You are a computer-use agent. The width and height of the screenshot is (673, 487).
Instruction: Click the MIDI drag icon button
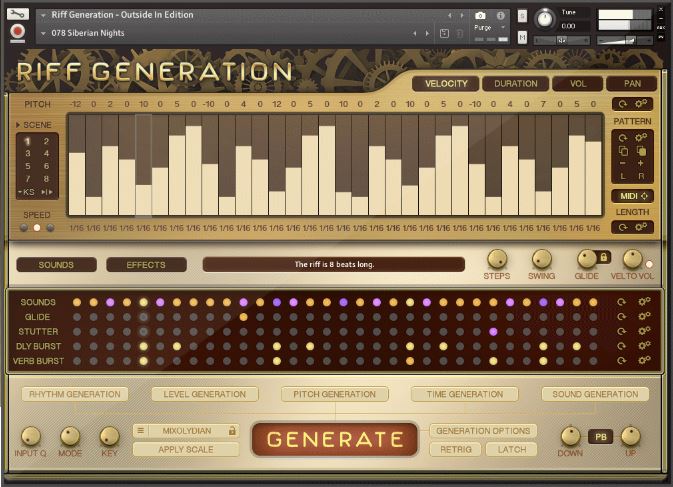(x=633, y=196)
